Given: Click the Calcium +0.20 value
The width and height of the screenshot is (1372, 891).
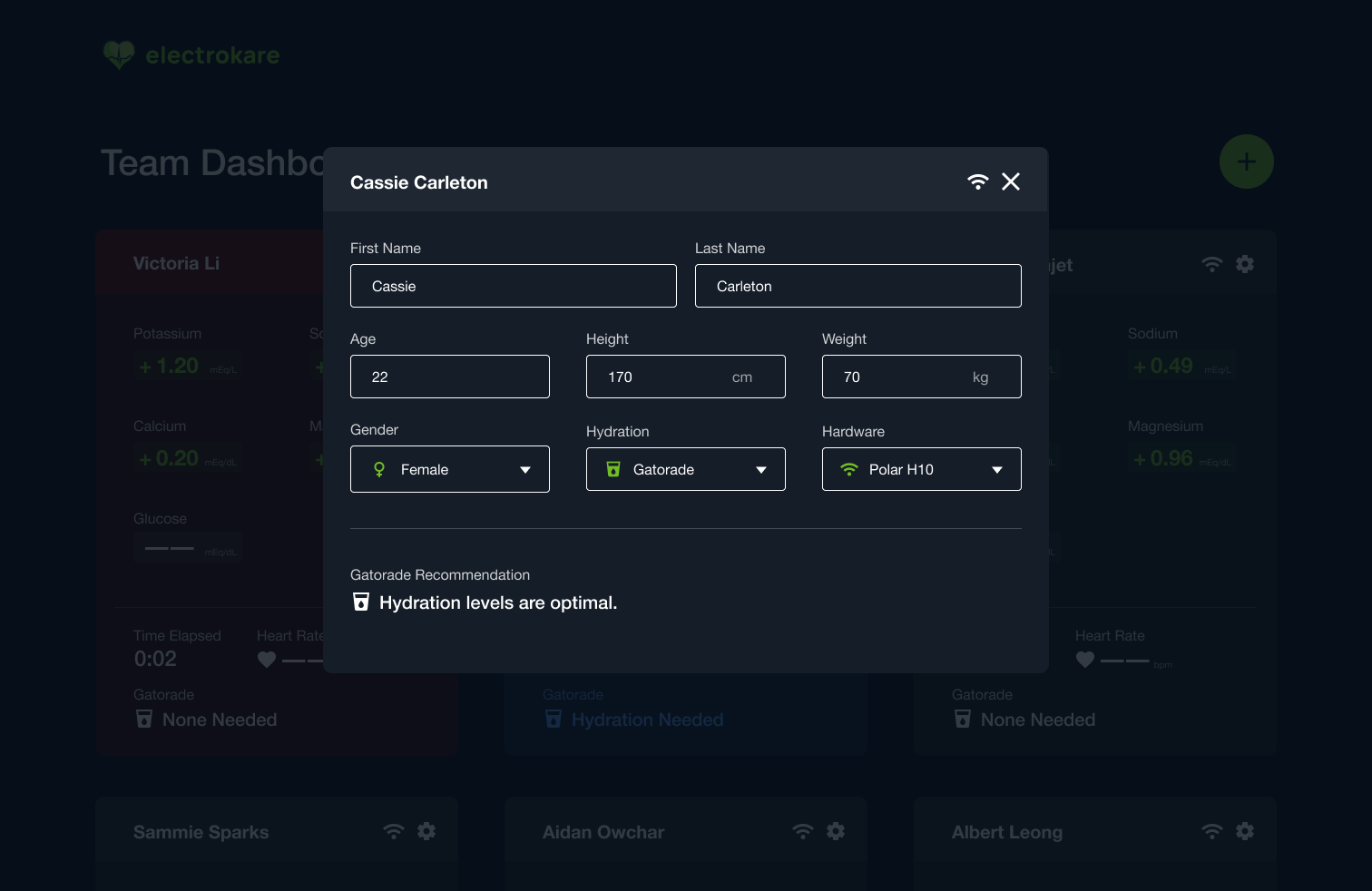Looking at the screenshot, I should [169, 458].
